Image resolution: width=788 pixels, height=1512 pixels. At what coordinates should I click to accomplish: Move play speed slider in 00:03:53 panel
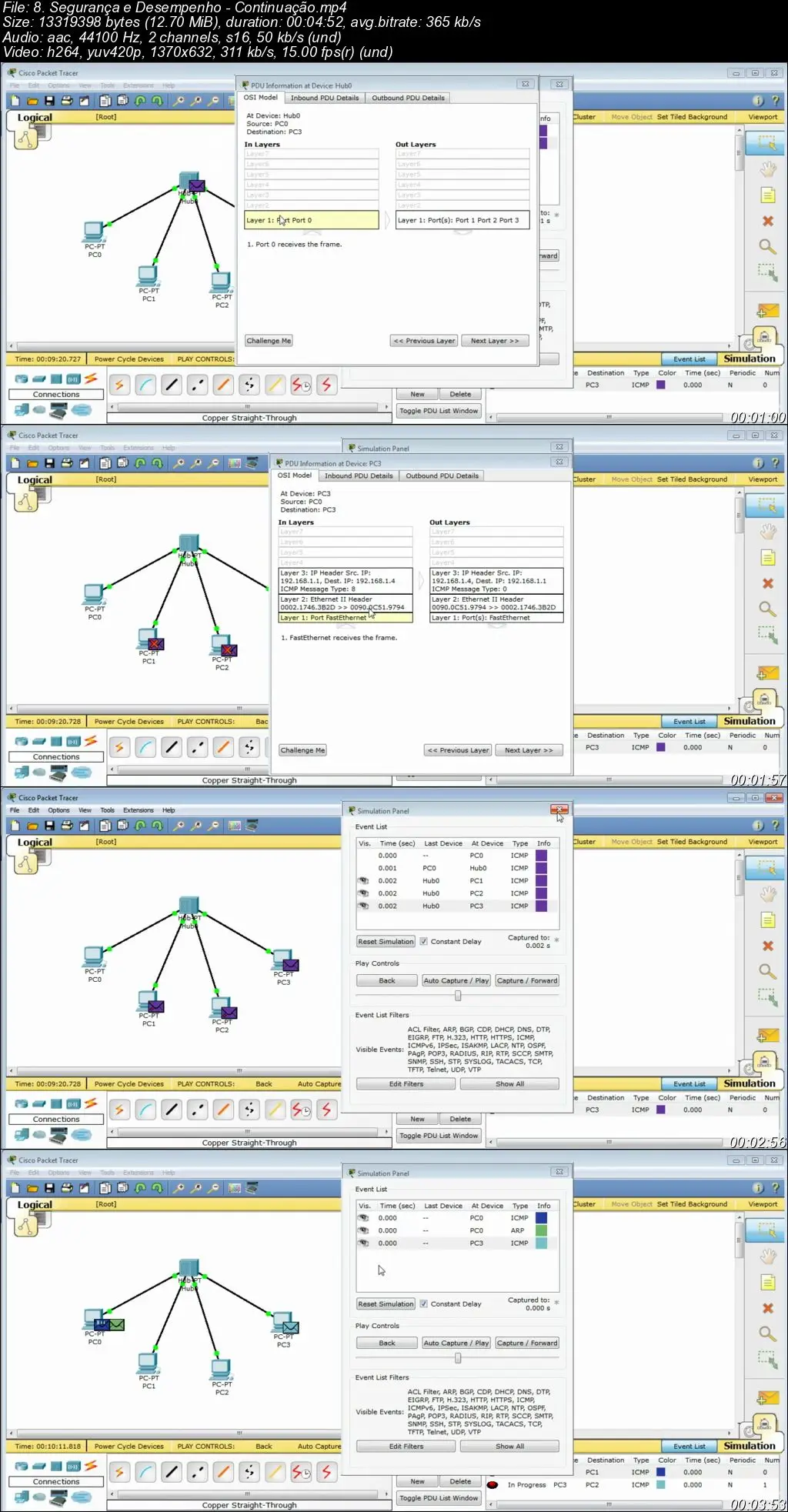click(x=458, y=1358)
